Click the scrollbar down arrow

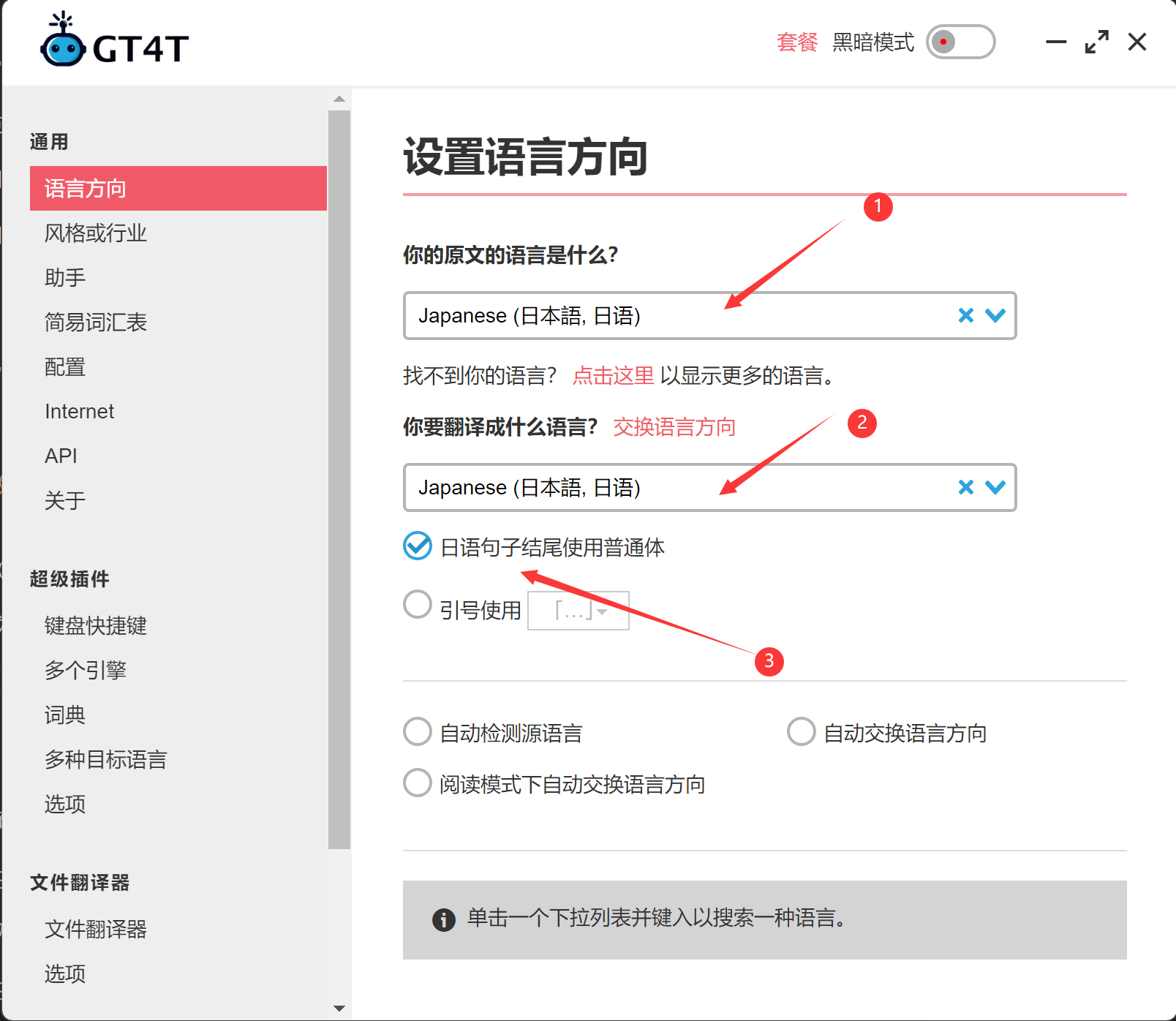[340, 1009]
